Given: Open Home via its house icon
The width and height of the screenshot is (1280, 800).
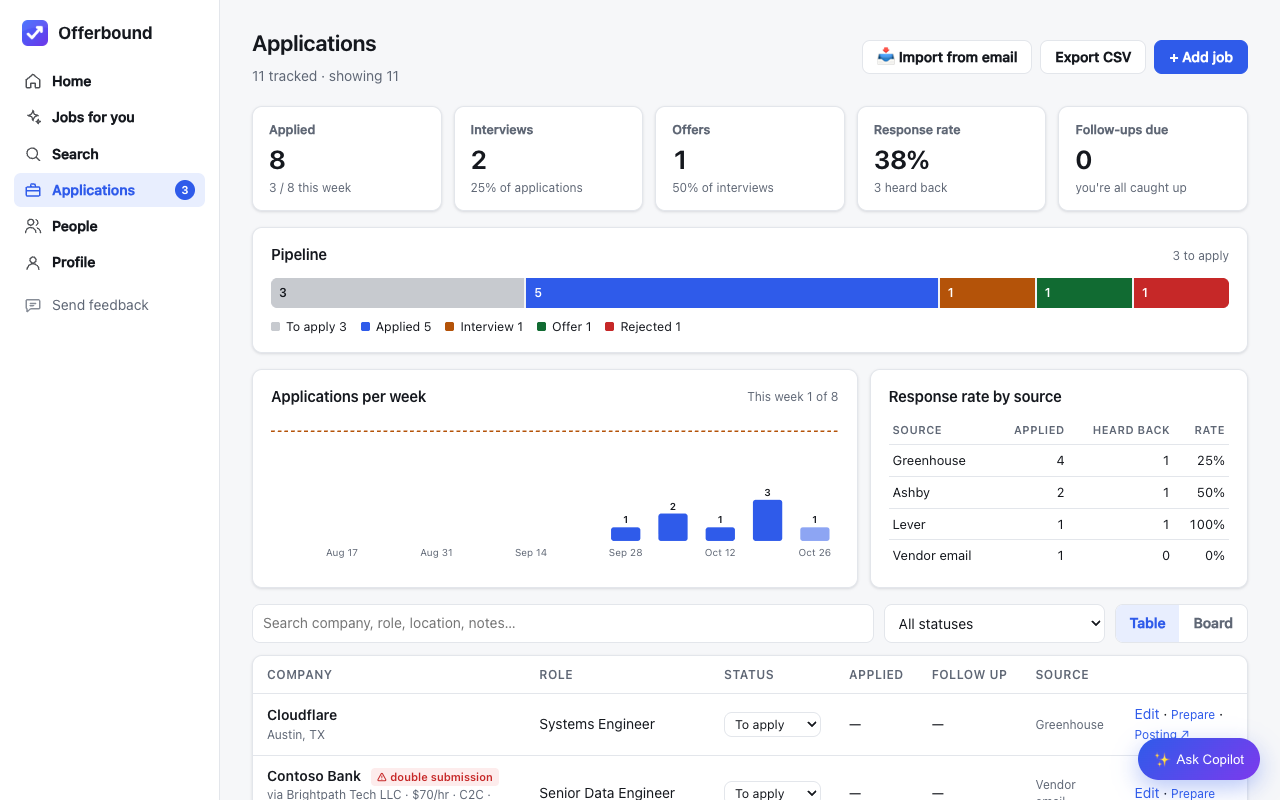Looking at the screenshot, I should click(x=33, y=81).
